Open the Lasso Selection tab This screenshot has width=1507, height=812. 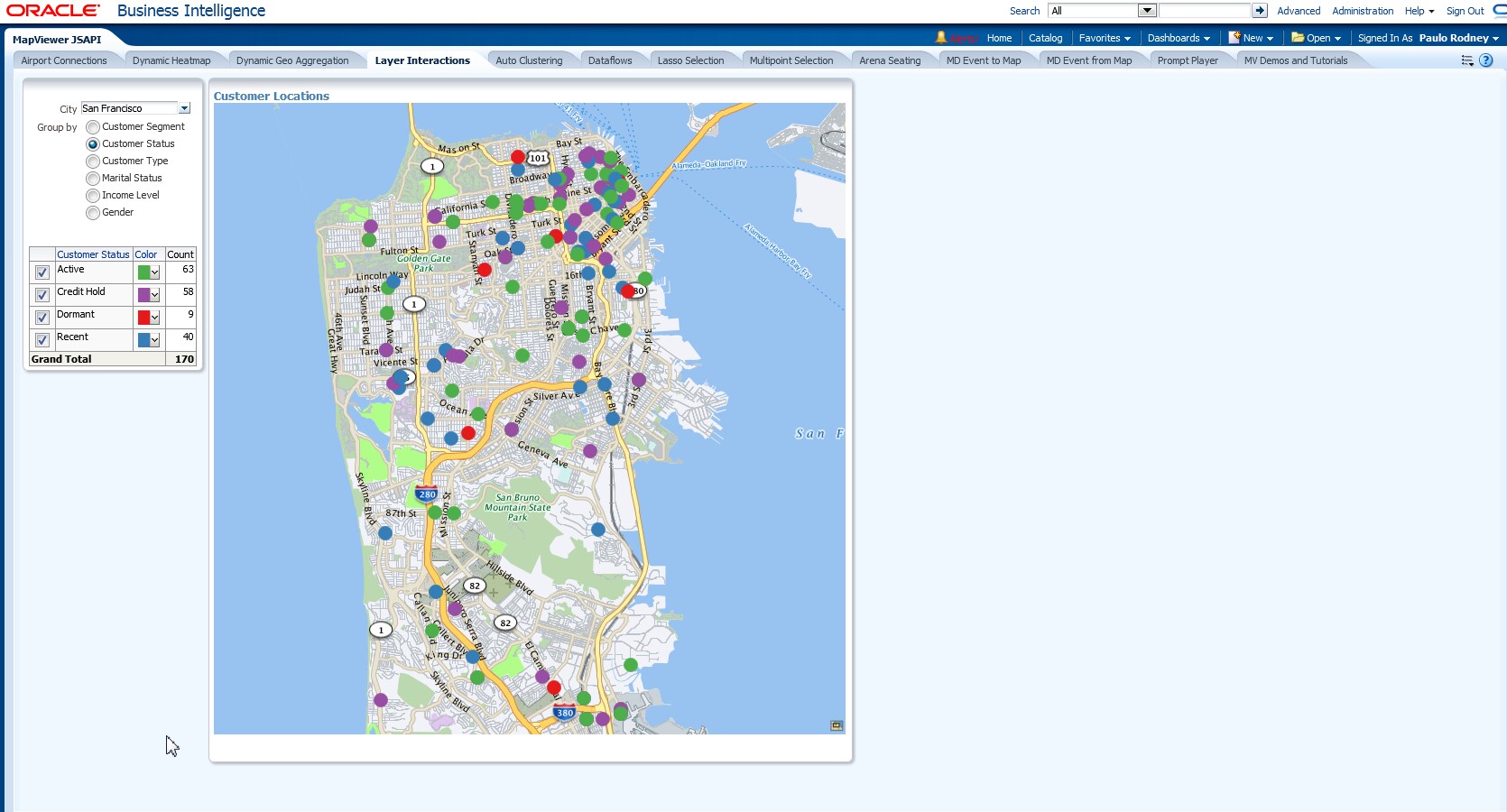(690, 60)
